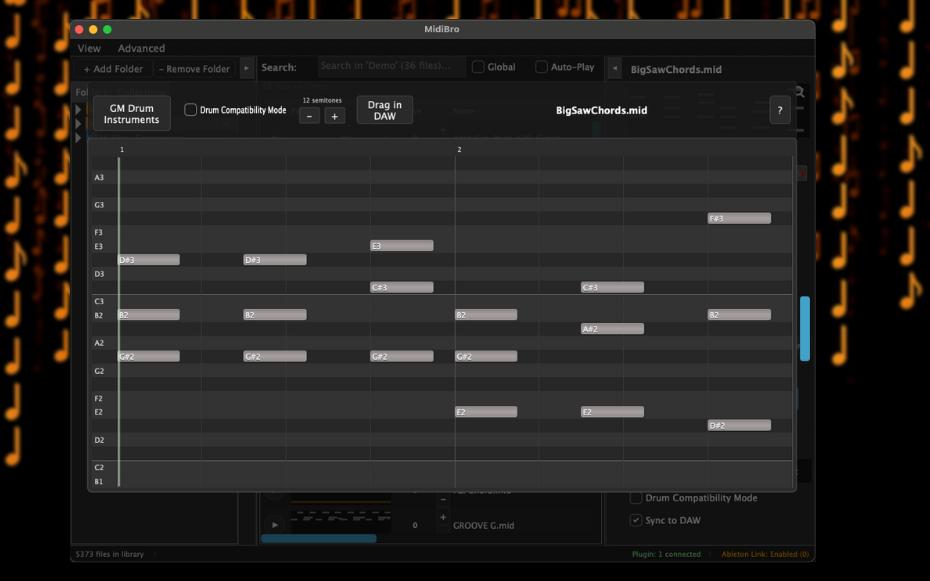Click the back arrow beside BigSawChords.mid title
This screenshot has height=581, width=930.
(617, 68)
